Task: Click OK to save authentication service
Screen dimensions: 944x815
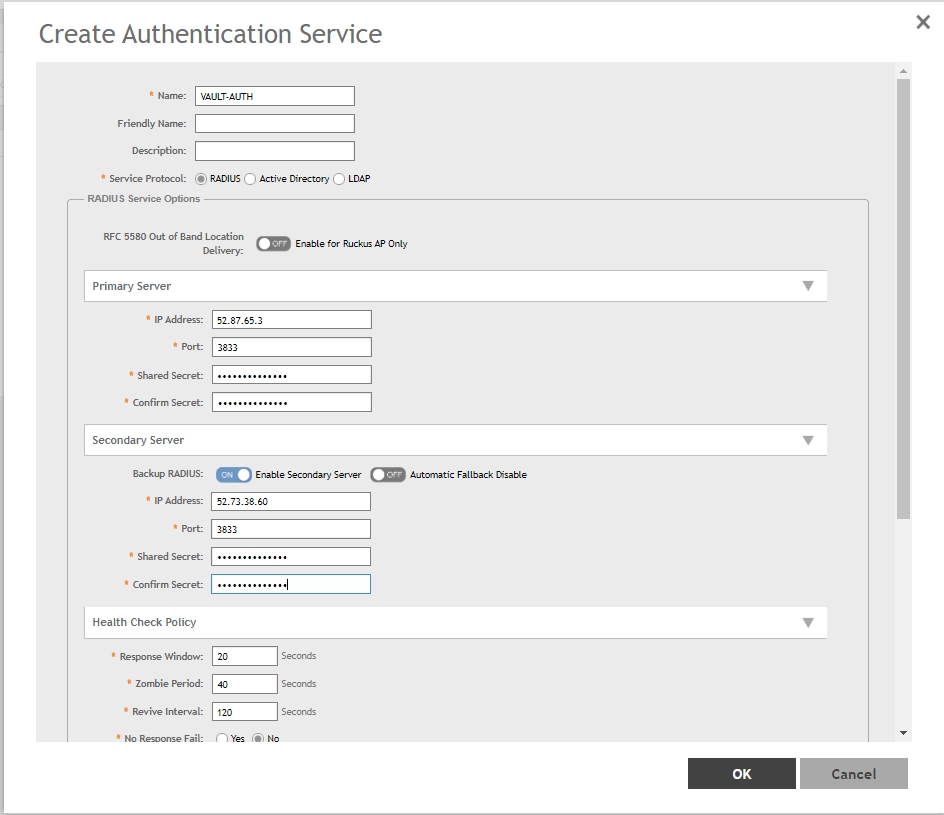Action: [x=741, y=774]
